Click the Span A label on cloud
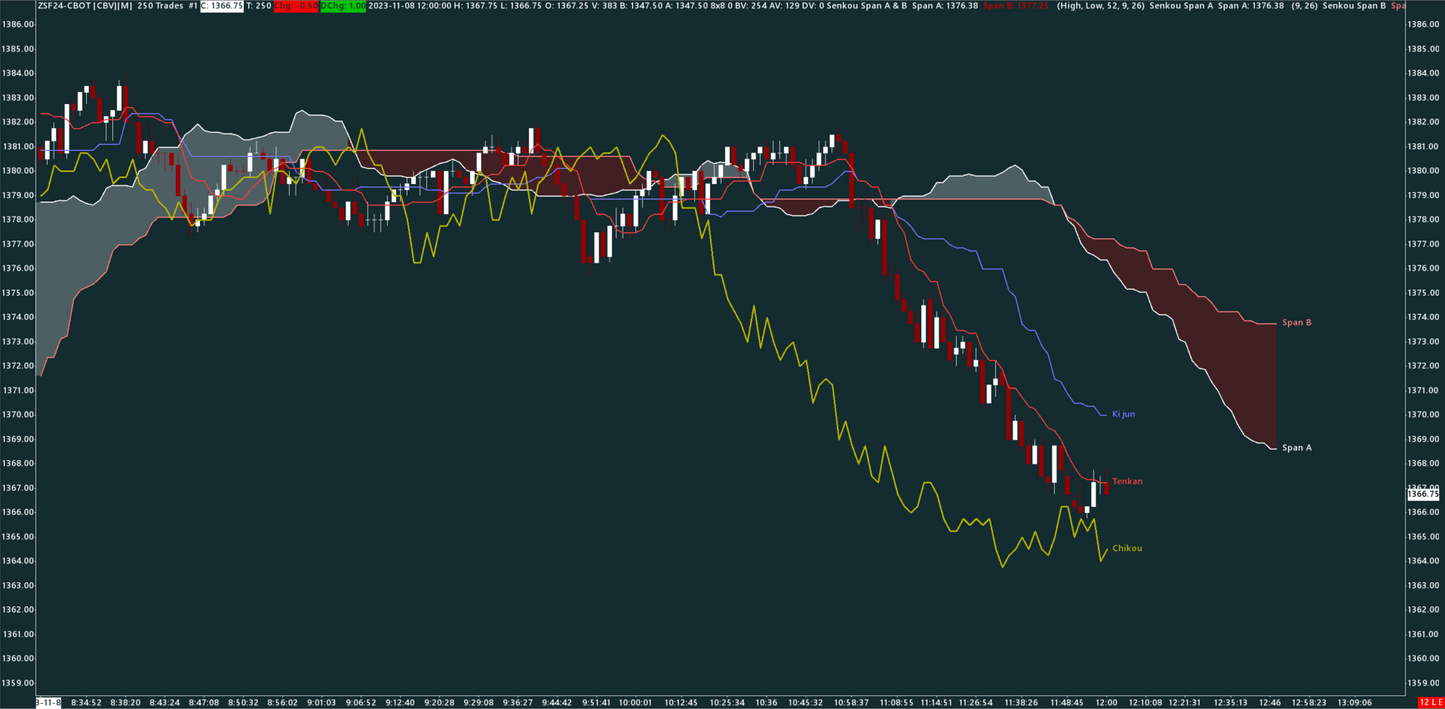 [x=1296, y=448]
